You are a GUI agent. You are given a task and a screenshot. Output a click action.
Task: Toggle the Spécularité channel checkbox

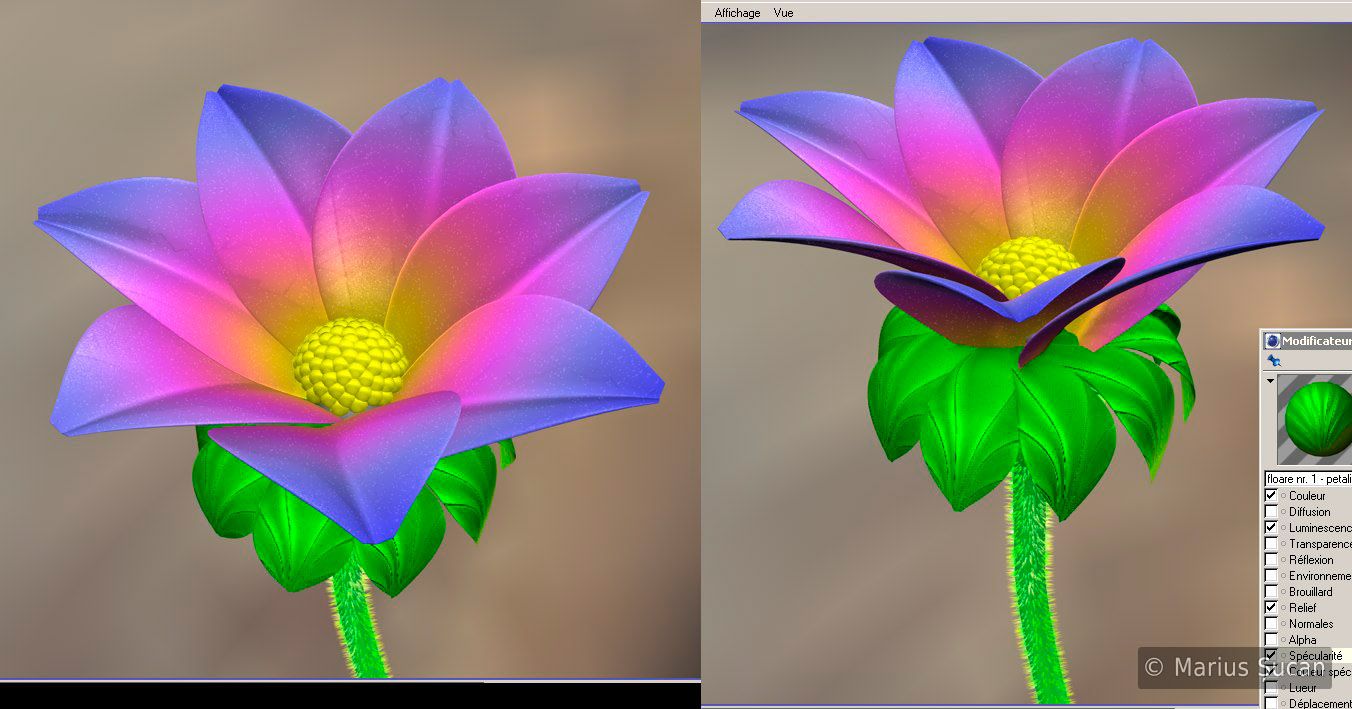[1271, 655]
